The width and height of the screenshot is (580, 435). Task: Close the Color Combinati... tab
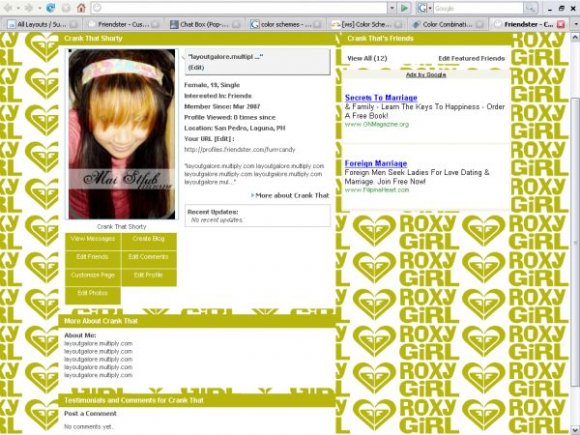(479, 24)
